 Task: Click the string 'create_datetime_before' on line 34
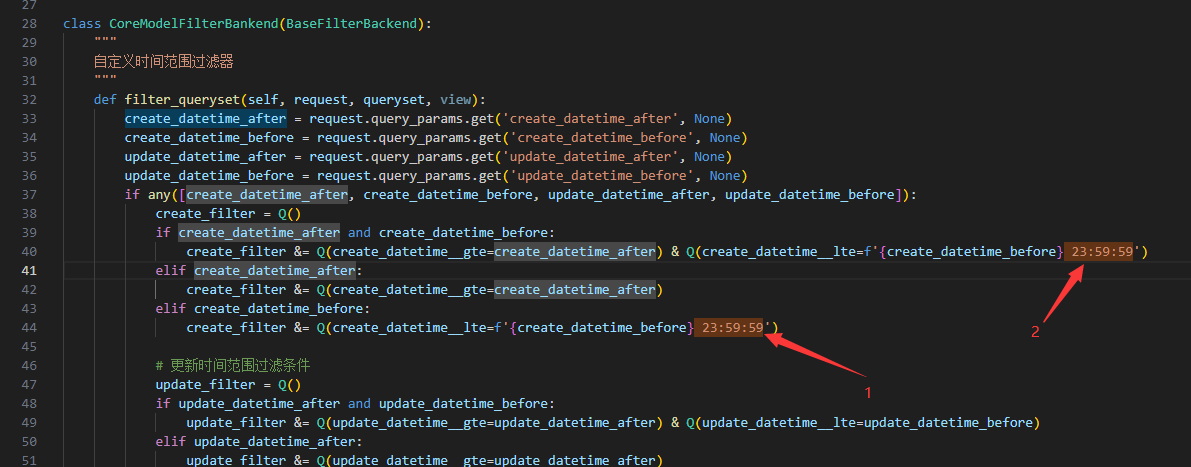tap(602, 137)
